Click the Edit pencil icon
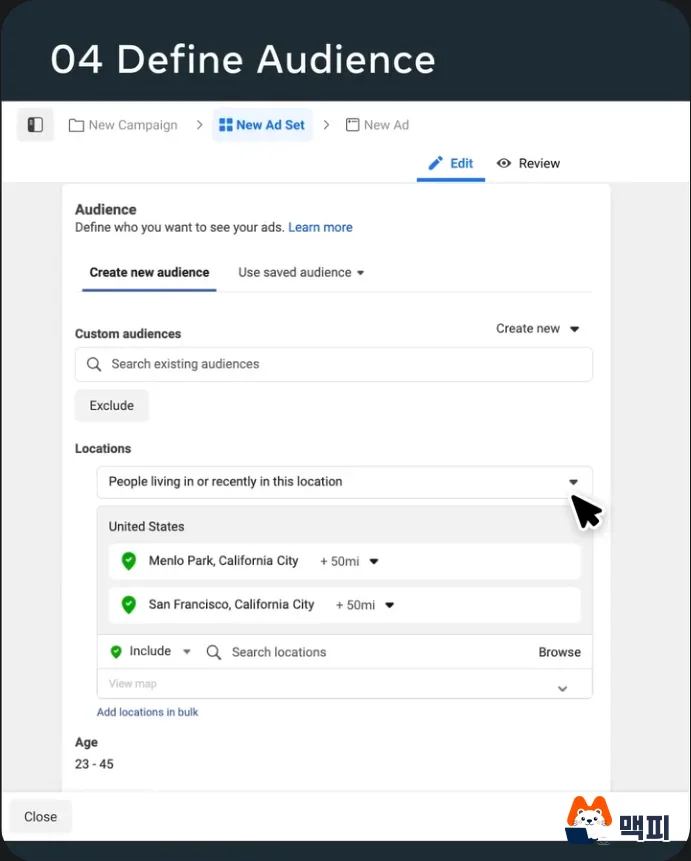The height and width of the screenshot is (861, 691). [436, 163]
